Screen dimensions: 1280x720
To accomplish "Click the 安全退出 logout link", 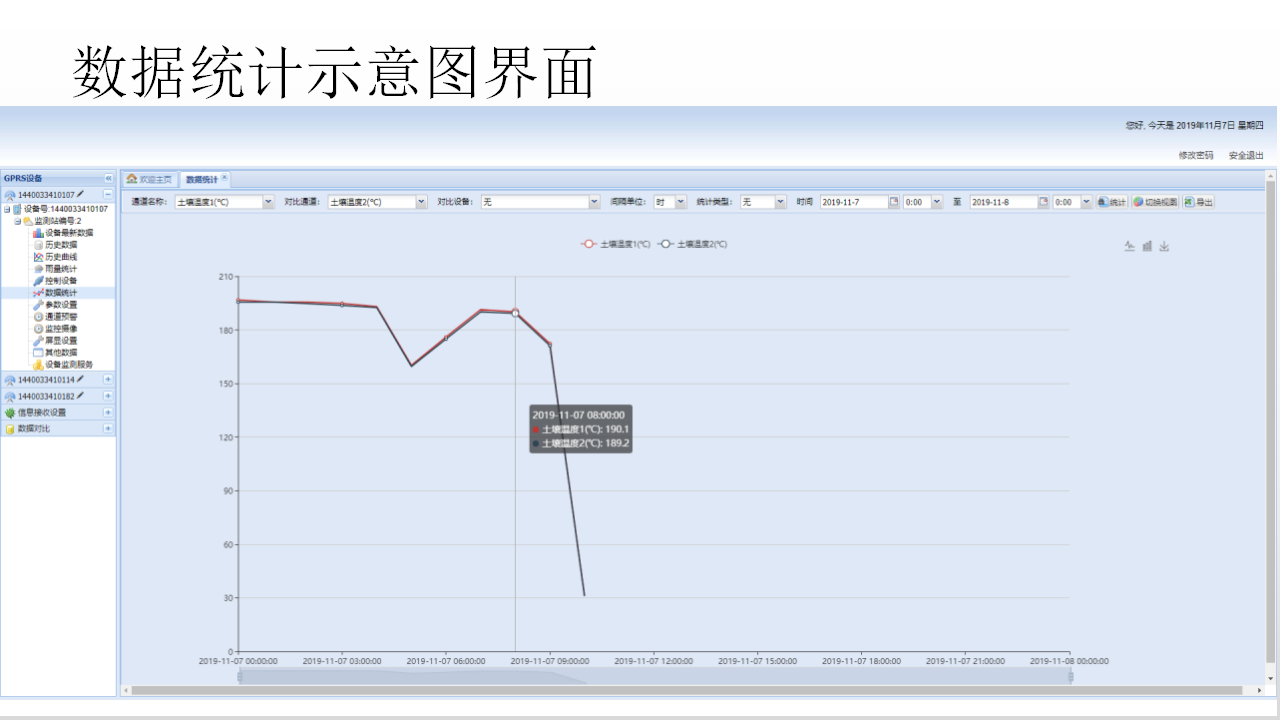I will [1246, 155].
